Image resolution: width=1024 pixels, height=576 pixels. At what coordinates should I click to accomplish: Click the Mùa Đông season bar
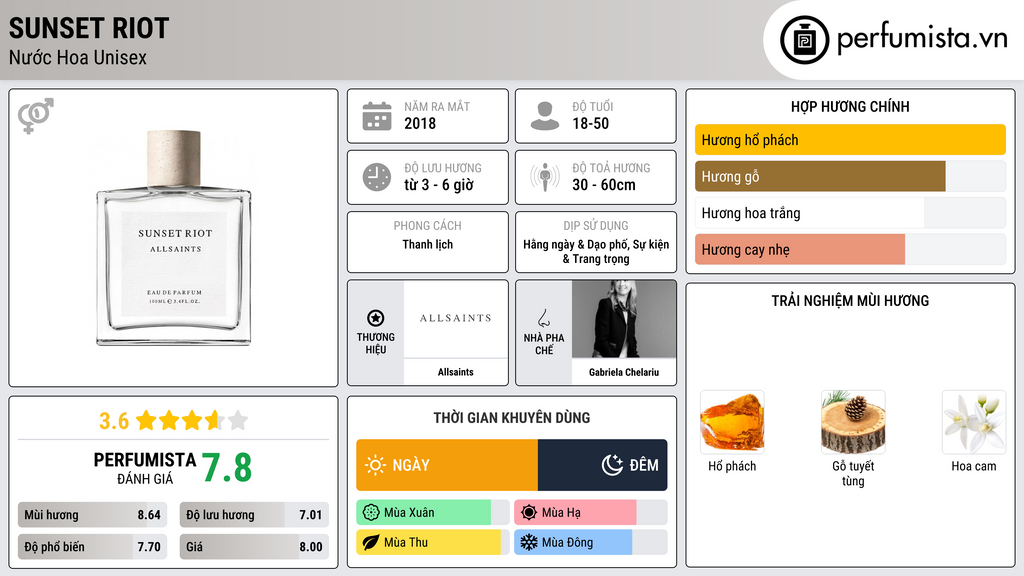pyautogui.click(x=591, y=542)
